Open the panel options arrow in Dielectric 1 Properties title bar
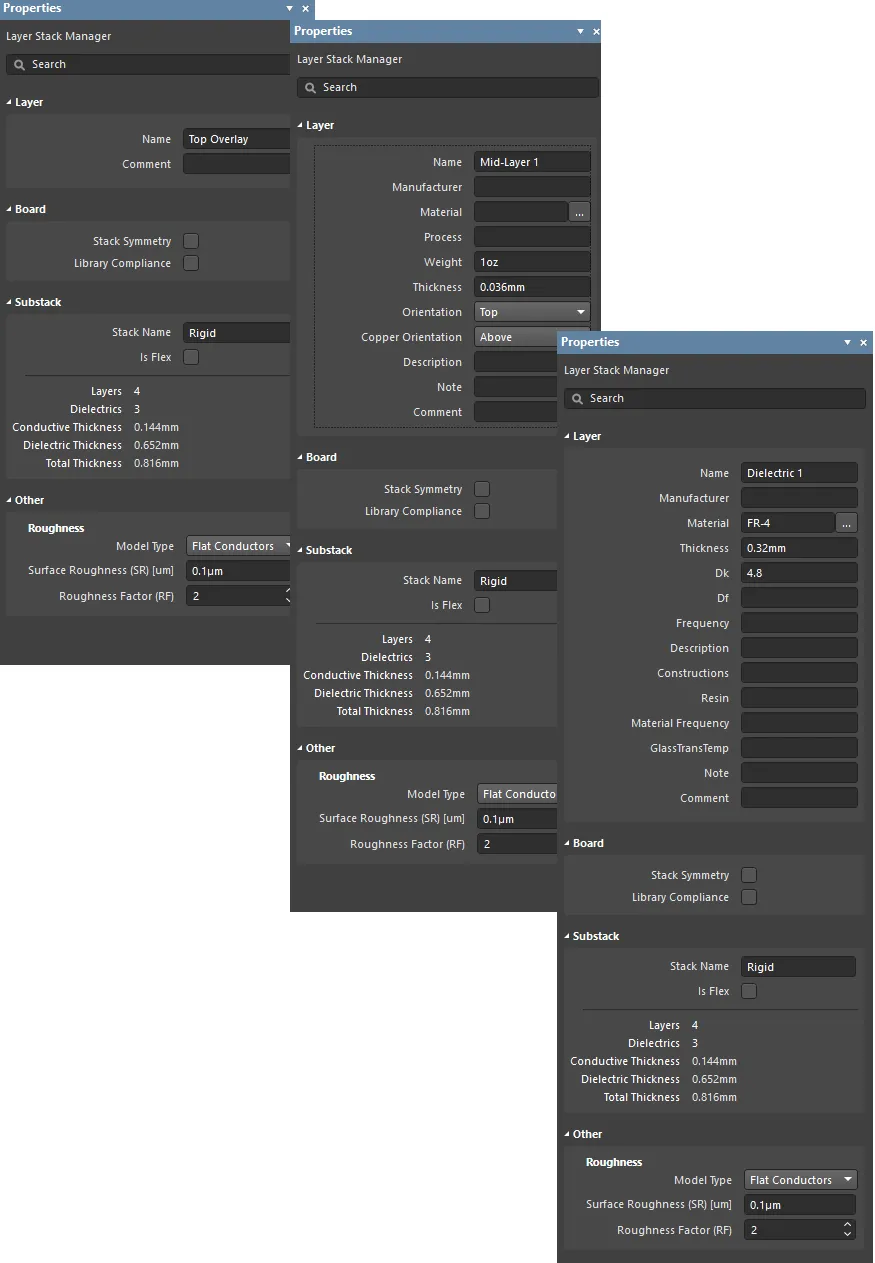 pos(848,342)
